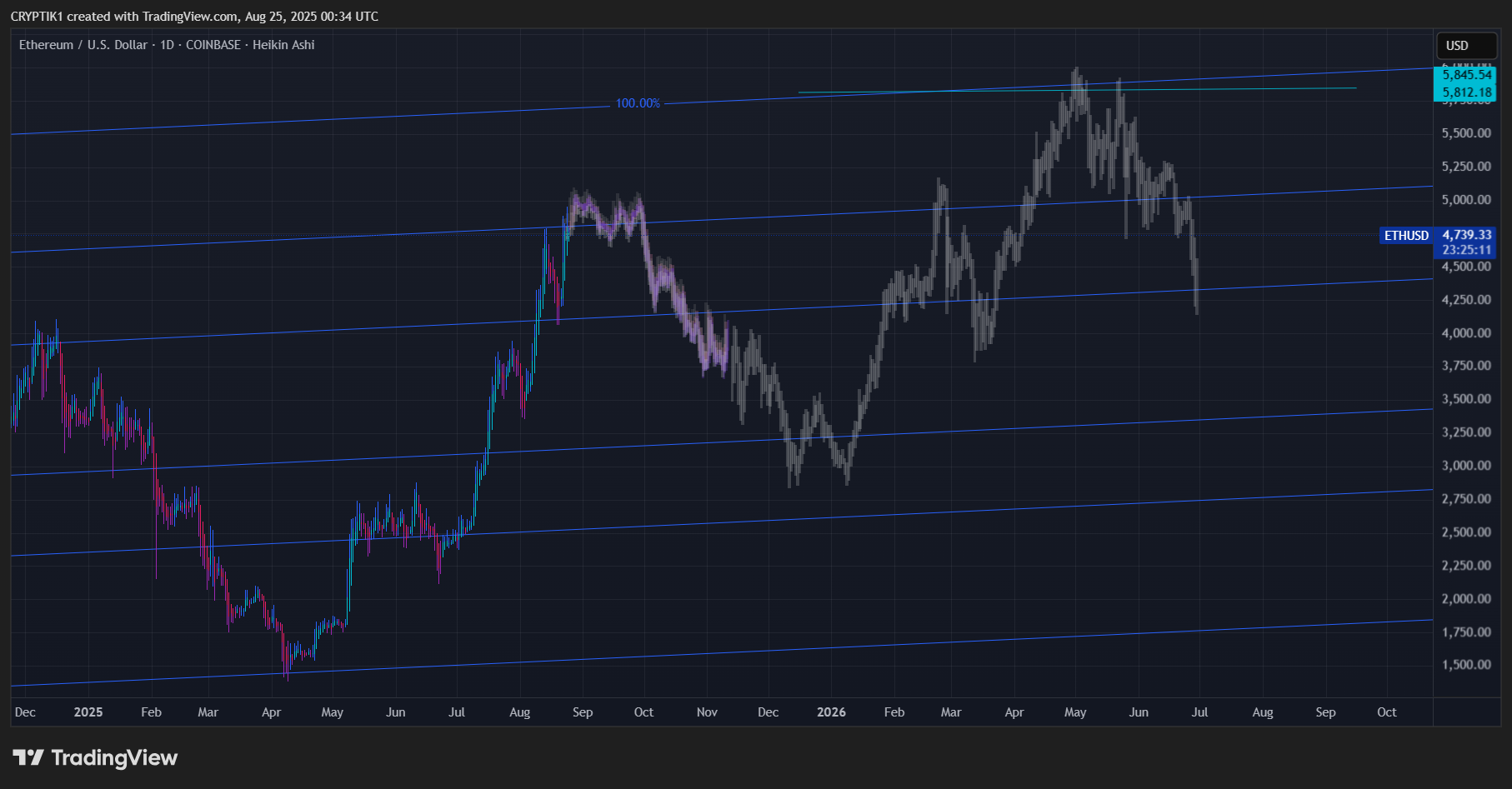This screenshot has width=1512, height=789.
Task: Click the 4,739.33 current price label
Action: point(1466,235)
